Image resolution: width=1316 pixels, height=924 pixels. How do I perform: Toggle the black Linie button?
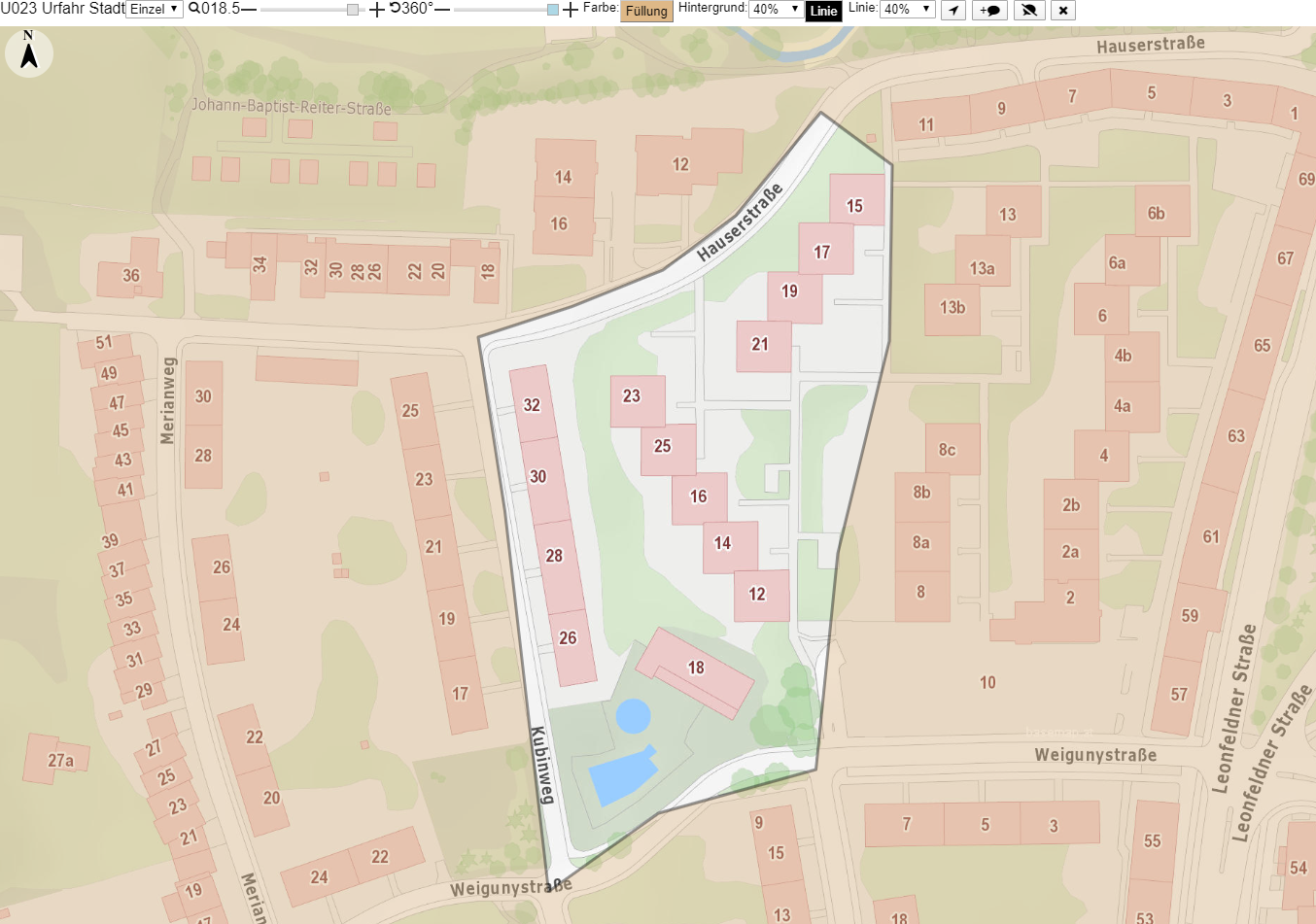coord(823,11)
